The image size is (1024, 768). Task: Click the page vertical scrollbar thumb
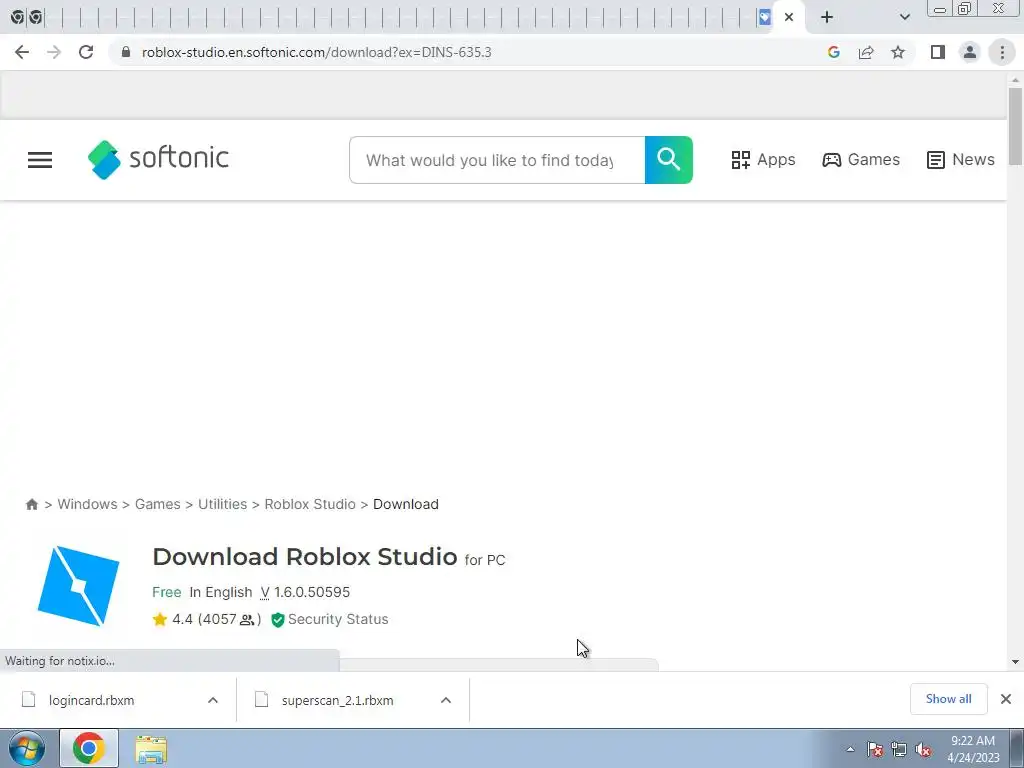click(x=1015, y=127)
